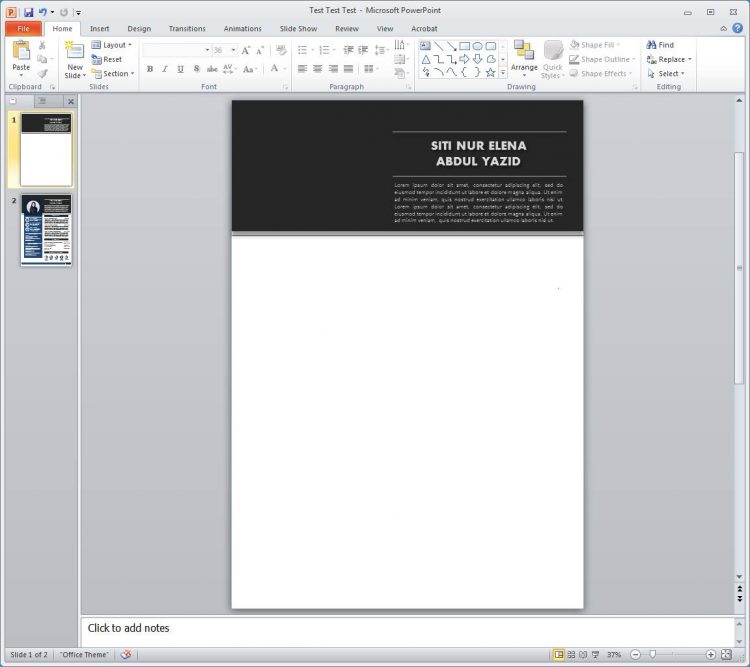Expand the Layout dropdown
The height and width of the screenshot is (667, 750).
(x=112, y=45)
